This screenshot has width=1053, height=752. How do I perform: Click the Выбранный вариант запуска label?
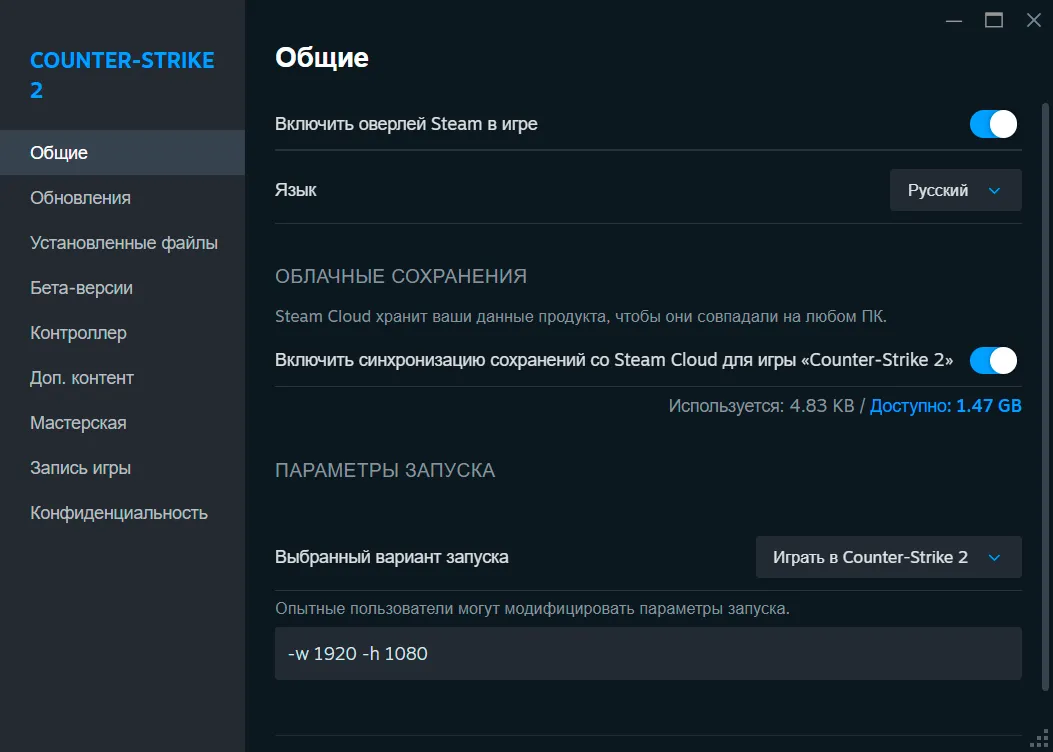coord(392,557)
